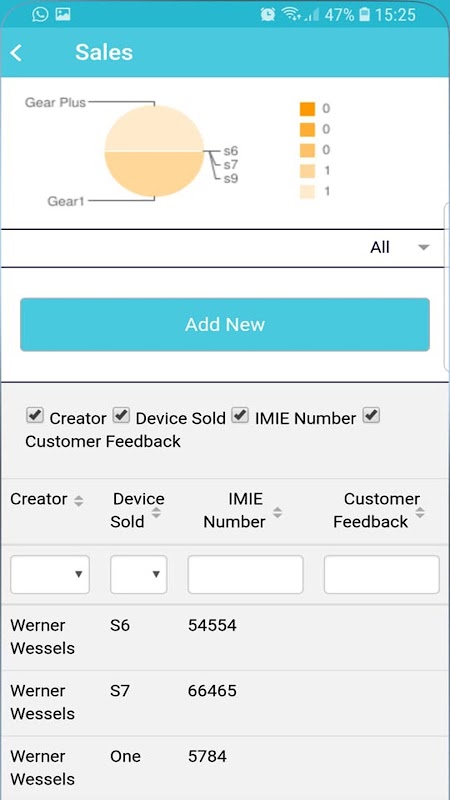Sort by Device Sold column arrows
Viewport: 450px width, 800px height.
click(x=157, y=513)
